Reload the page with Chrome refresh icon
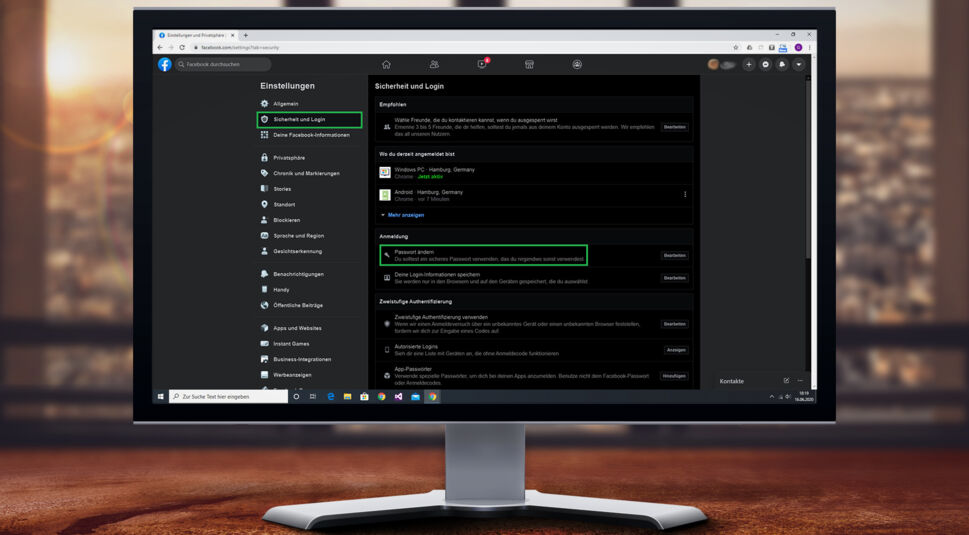Image resolution: width=969 pixels, height=535 pixels. [182, 48]
